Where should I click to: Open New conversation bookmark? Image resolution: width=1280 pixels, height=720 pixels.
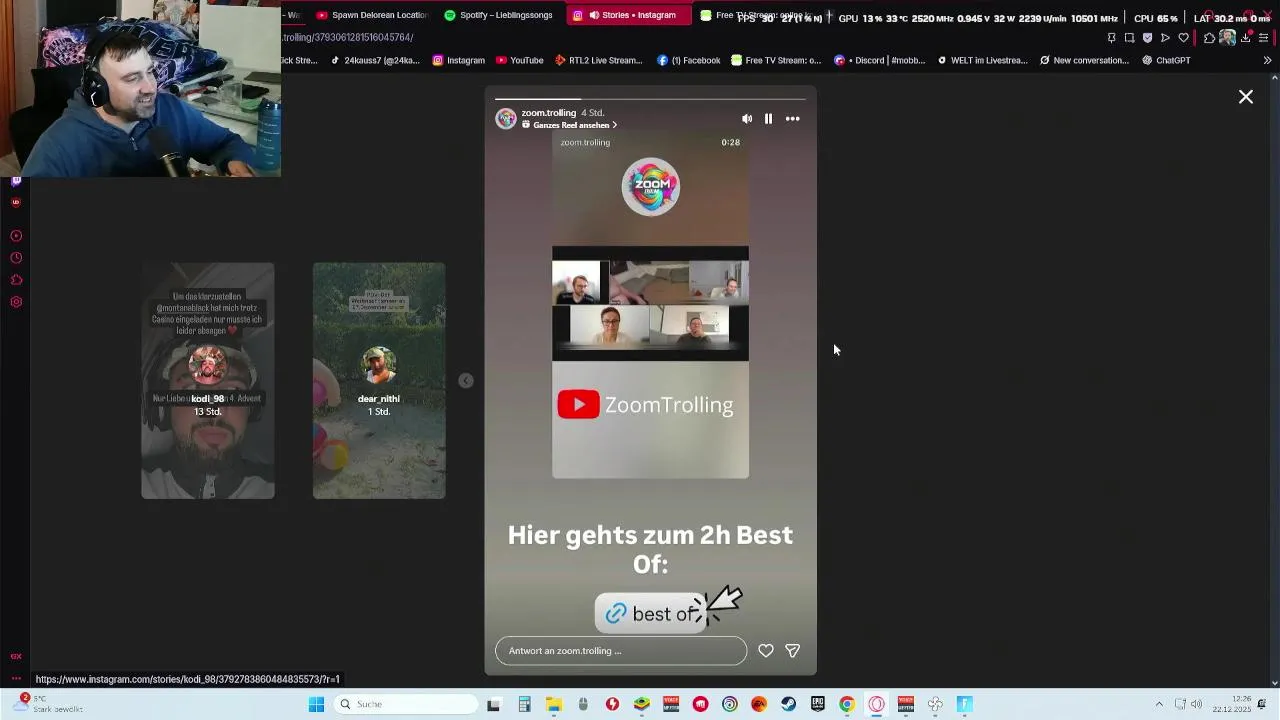point(1084,60)
